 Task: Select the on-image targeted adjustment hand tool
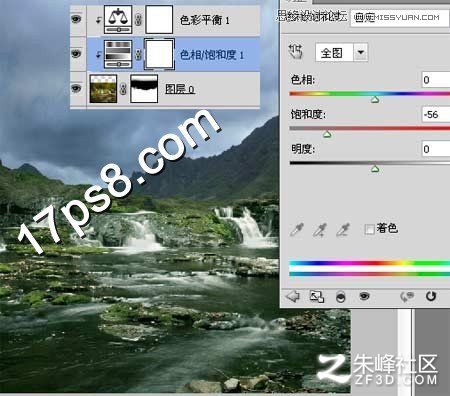[x=296, y=52]
